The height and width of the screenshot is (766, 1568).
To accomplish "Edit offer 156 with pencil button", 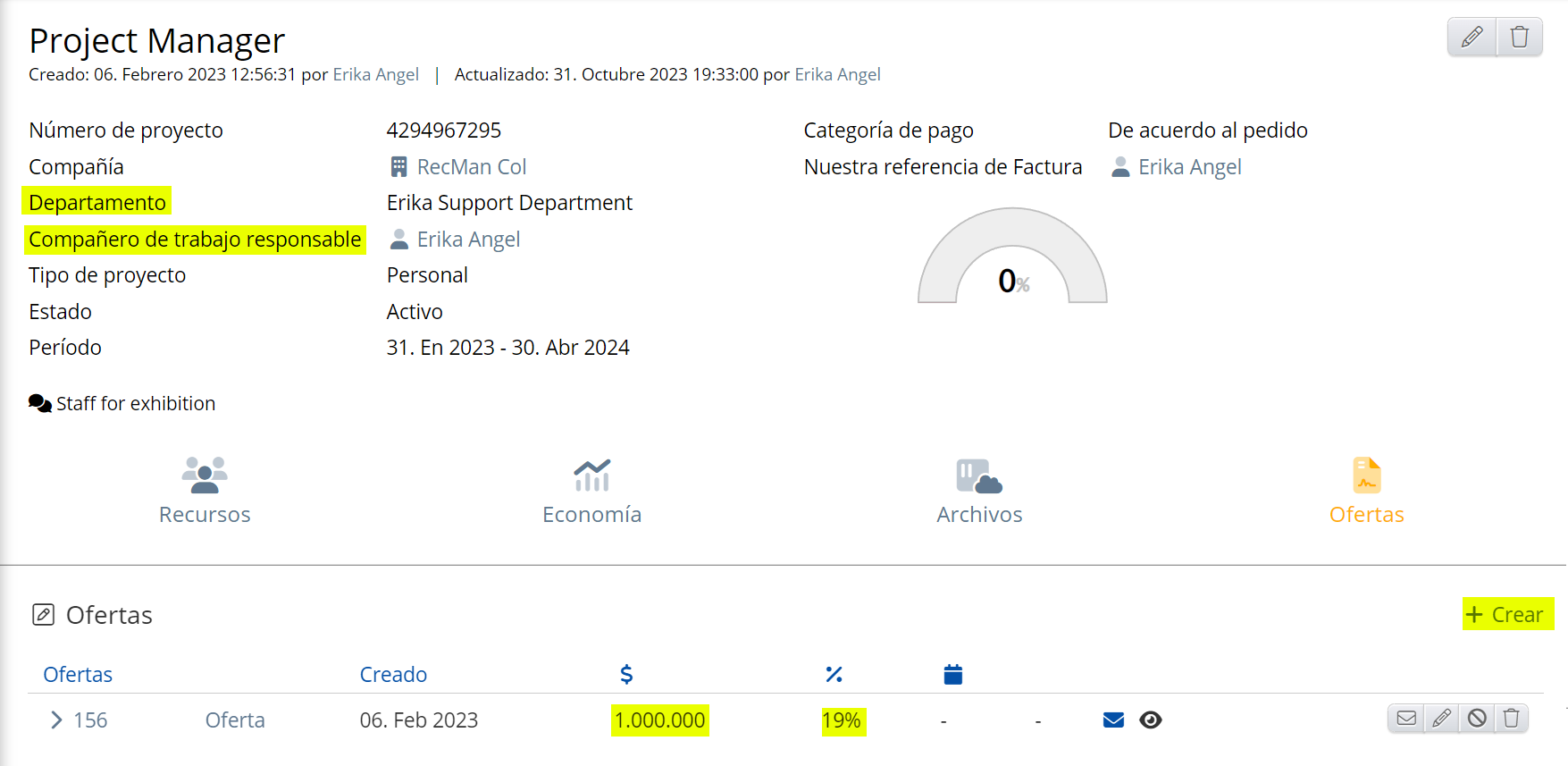I will pos(1441,719).
